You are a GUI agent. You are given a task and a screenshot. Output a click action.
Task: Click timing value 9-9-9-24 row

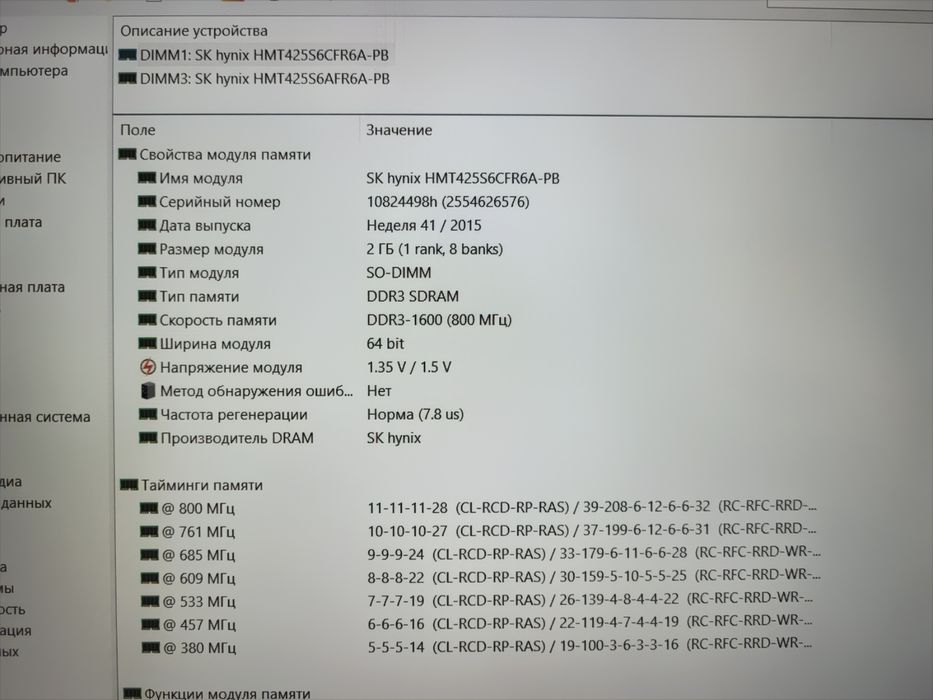(x=594, y=554)
